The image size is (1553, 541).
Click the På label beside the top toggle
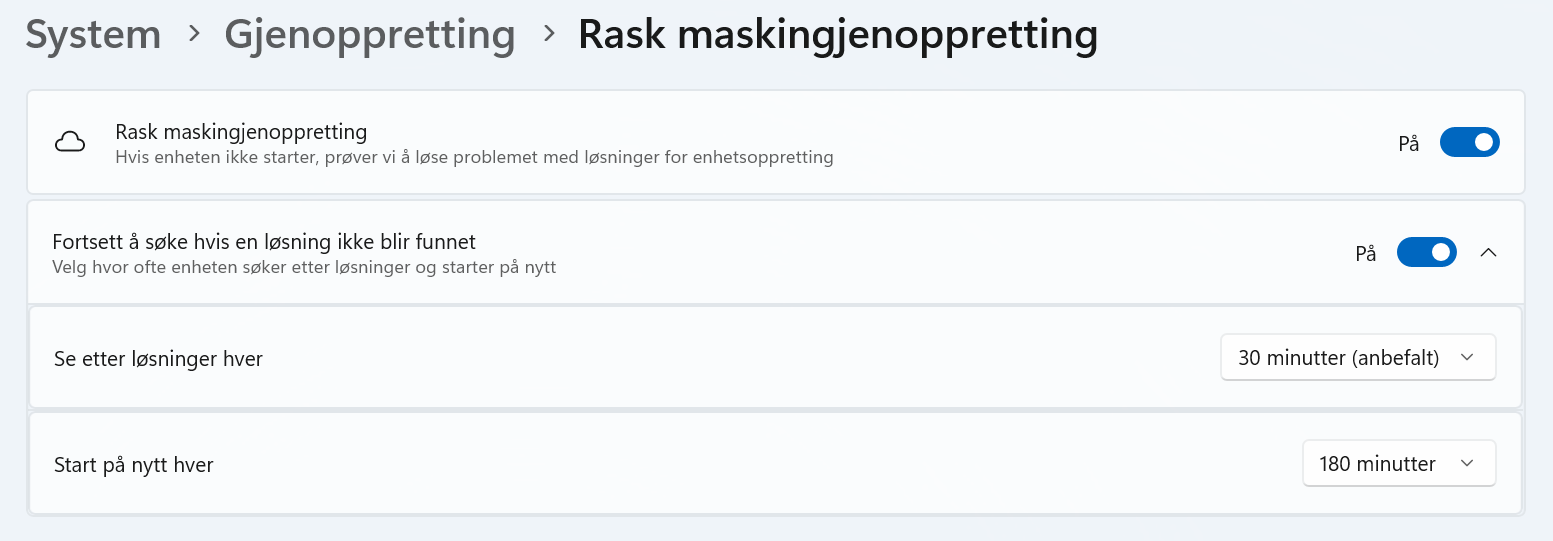point(1409,144)
